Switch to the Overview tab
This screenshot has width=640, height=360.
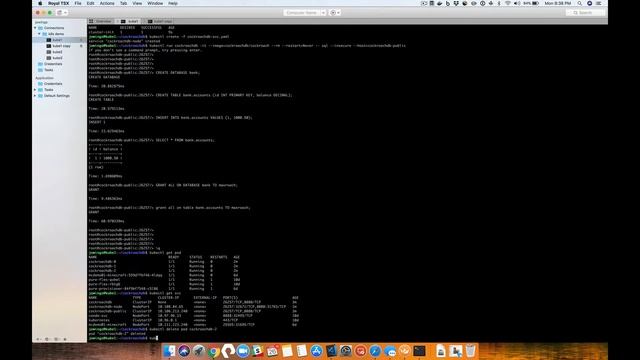[x=101, y=21]
